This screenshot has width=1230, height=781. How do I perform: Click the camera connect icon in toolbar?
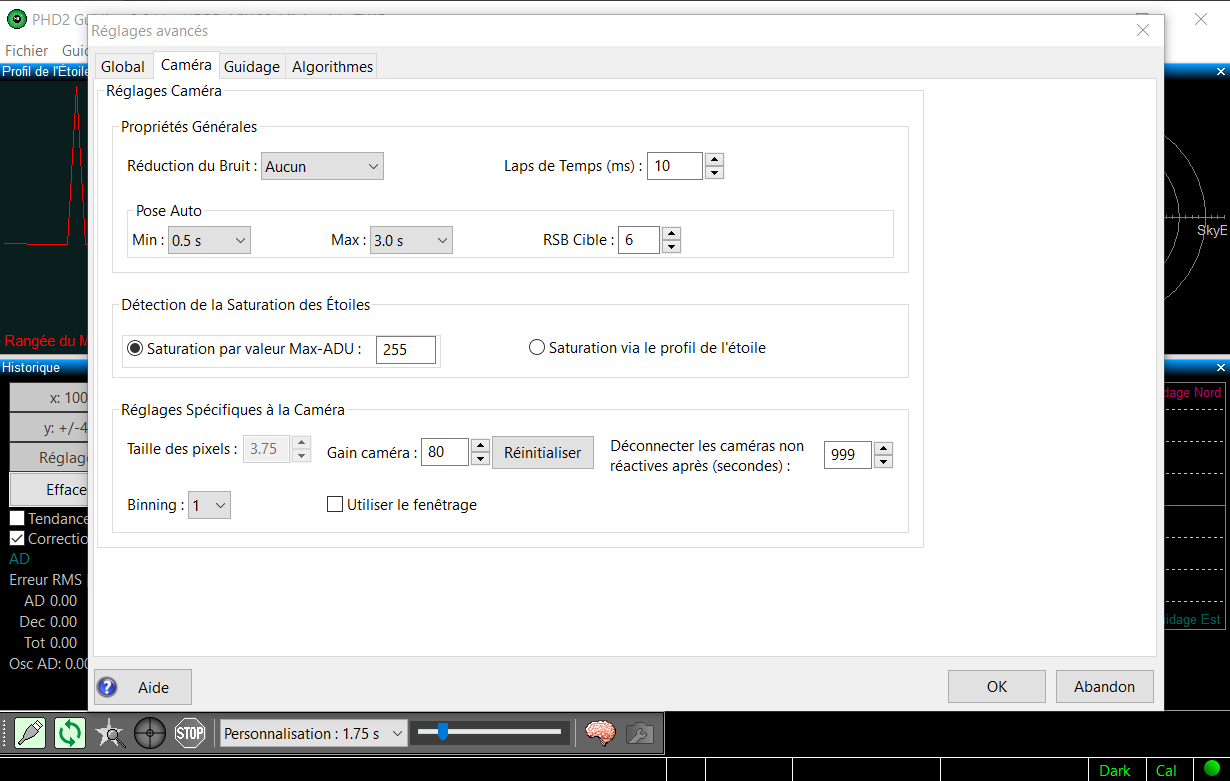tap(30, 733)
